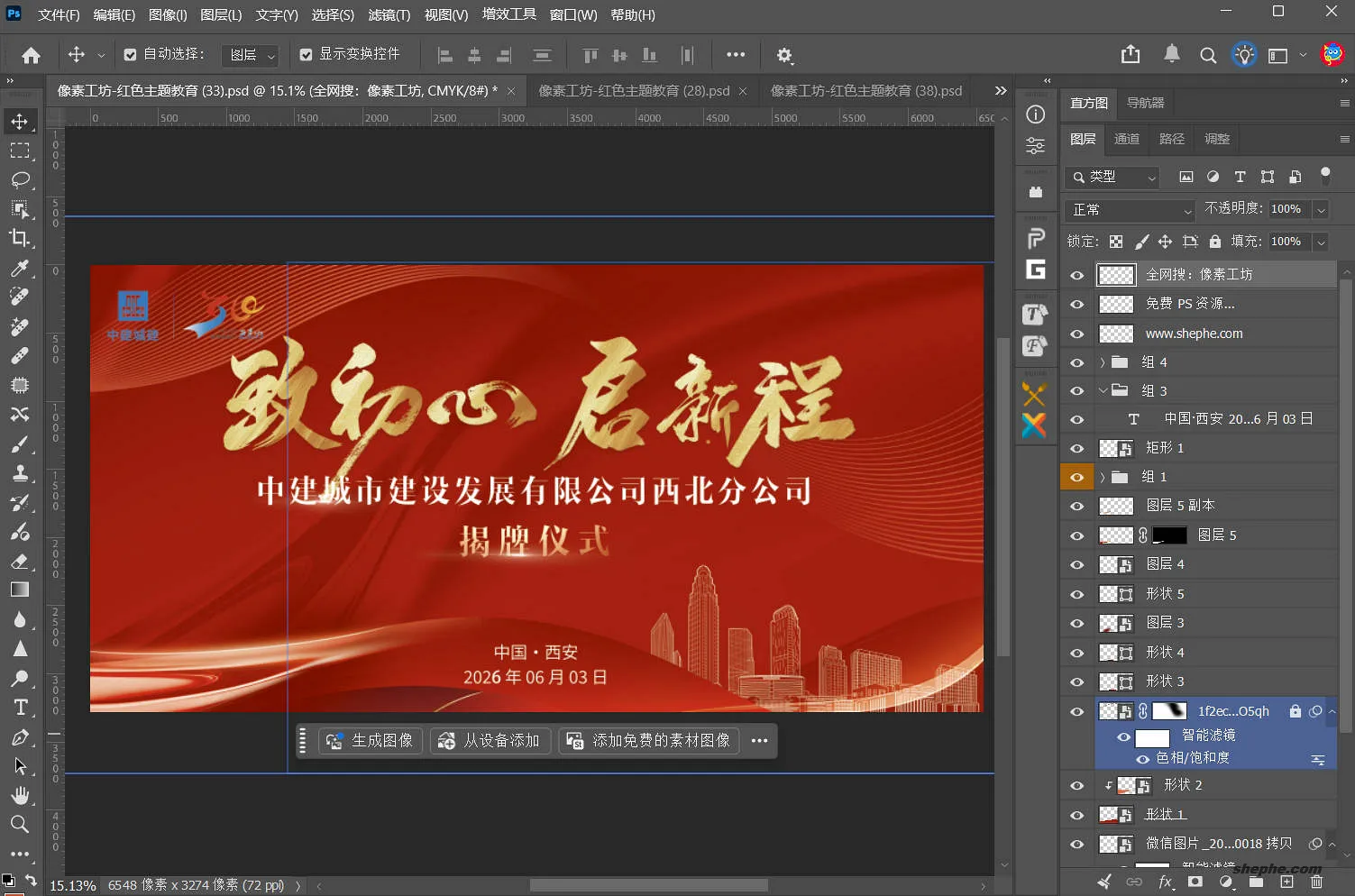
Task: Expand the 组 1 group
Action: 1103,477
